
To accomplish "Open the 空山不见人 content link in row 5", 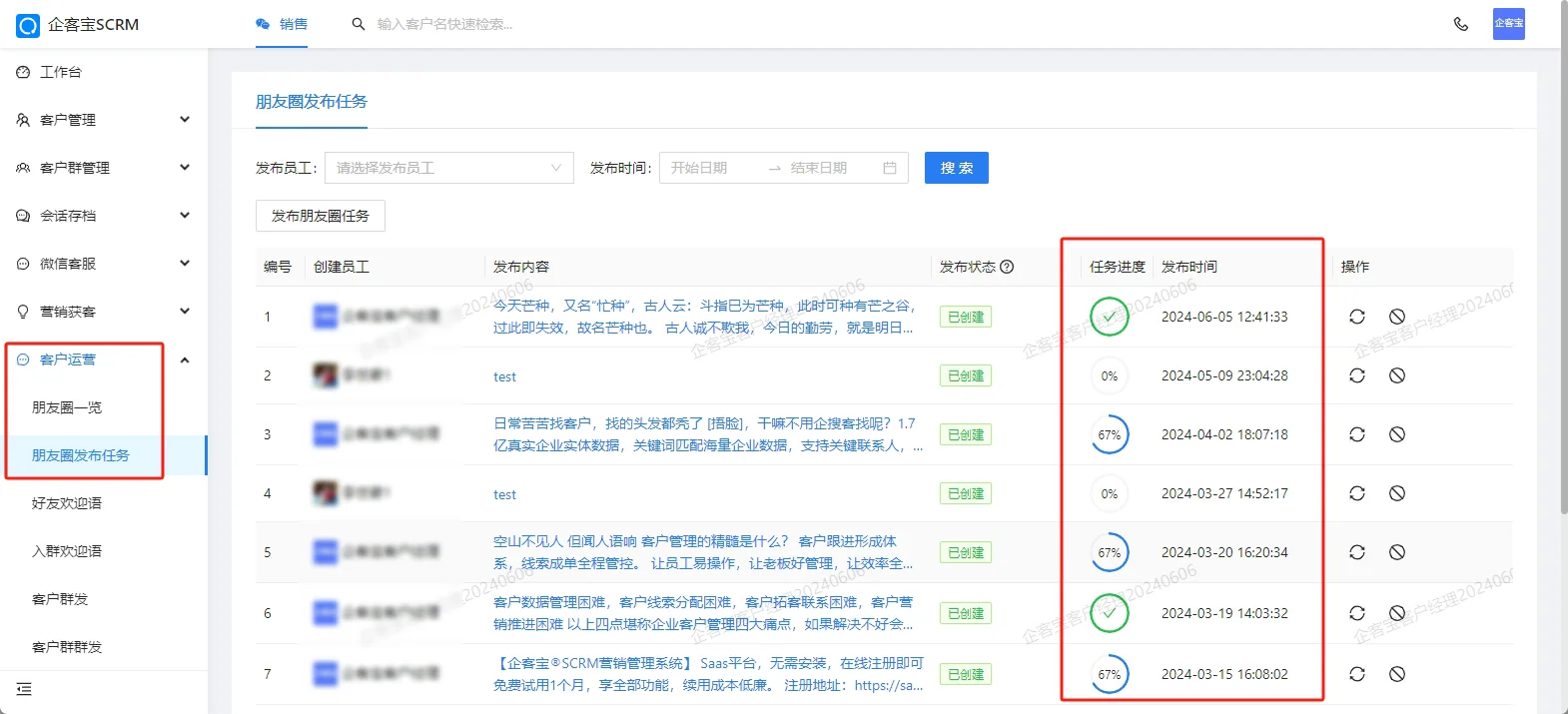I will (703, 552).
